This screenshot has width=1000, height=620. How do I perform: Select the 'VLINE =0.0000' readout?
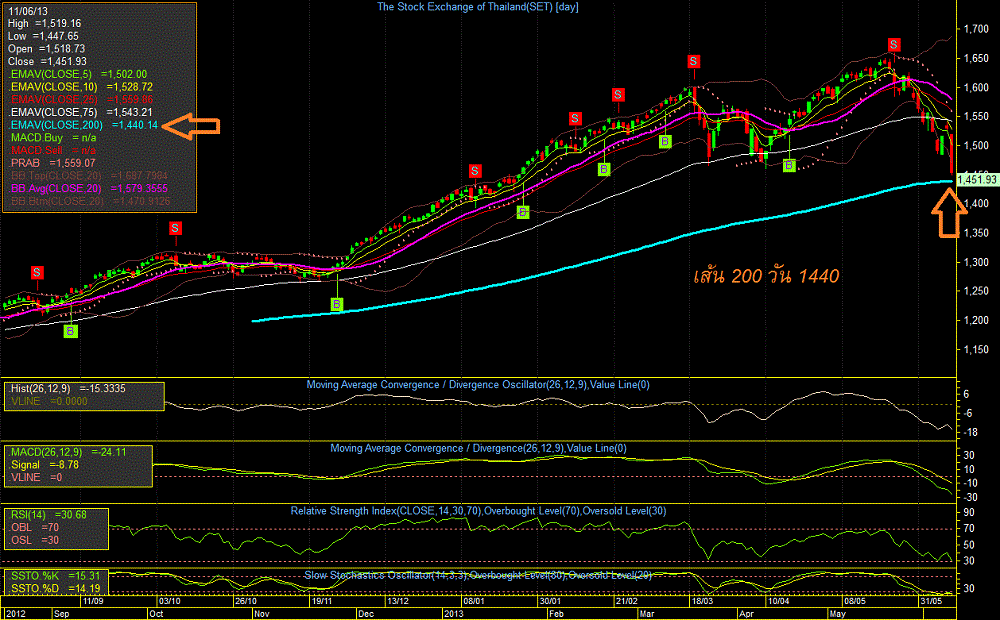[49, 401]
